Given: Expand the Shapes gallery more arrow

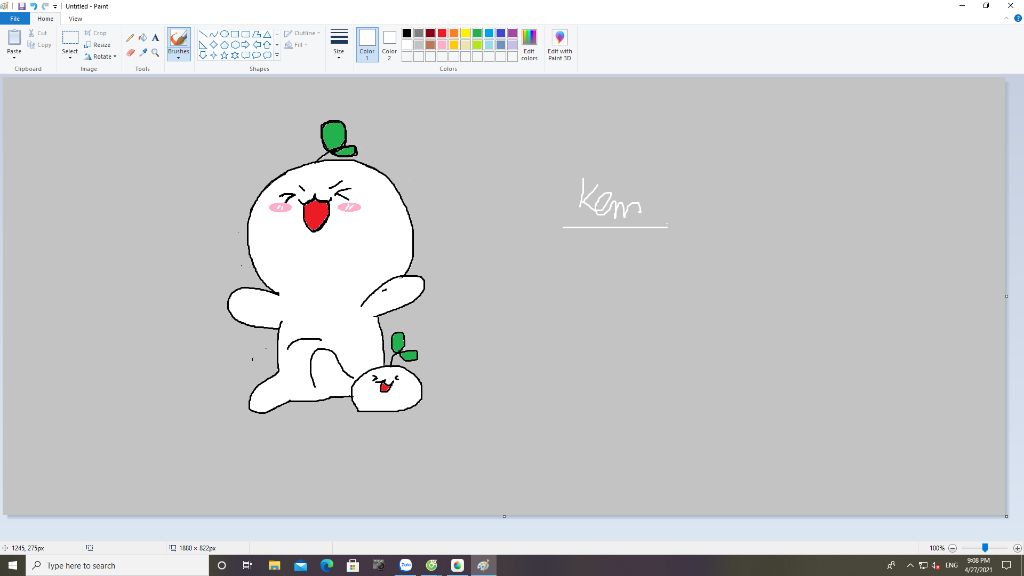Looking at the screenshot, I should click(x=277, y=55).
